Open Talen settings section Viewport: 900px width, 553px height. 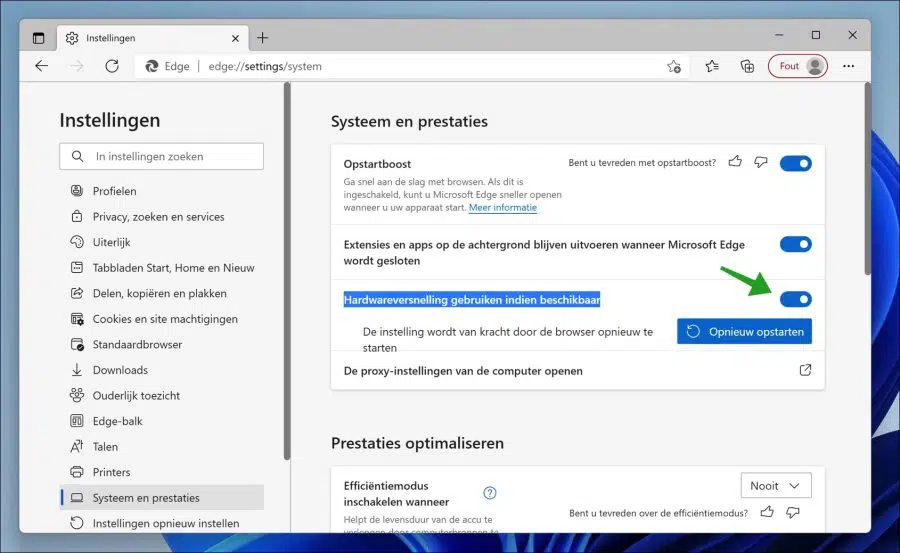(161, 447)
